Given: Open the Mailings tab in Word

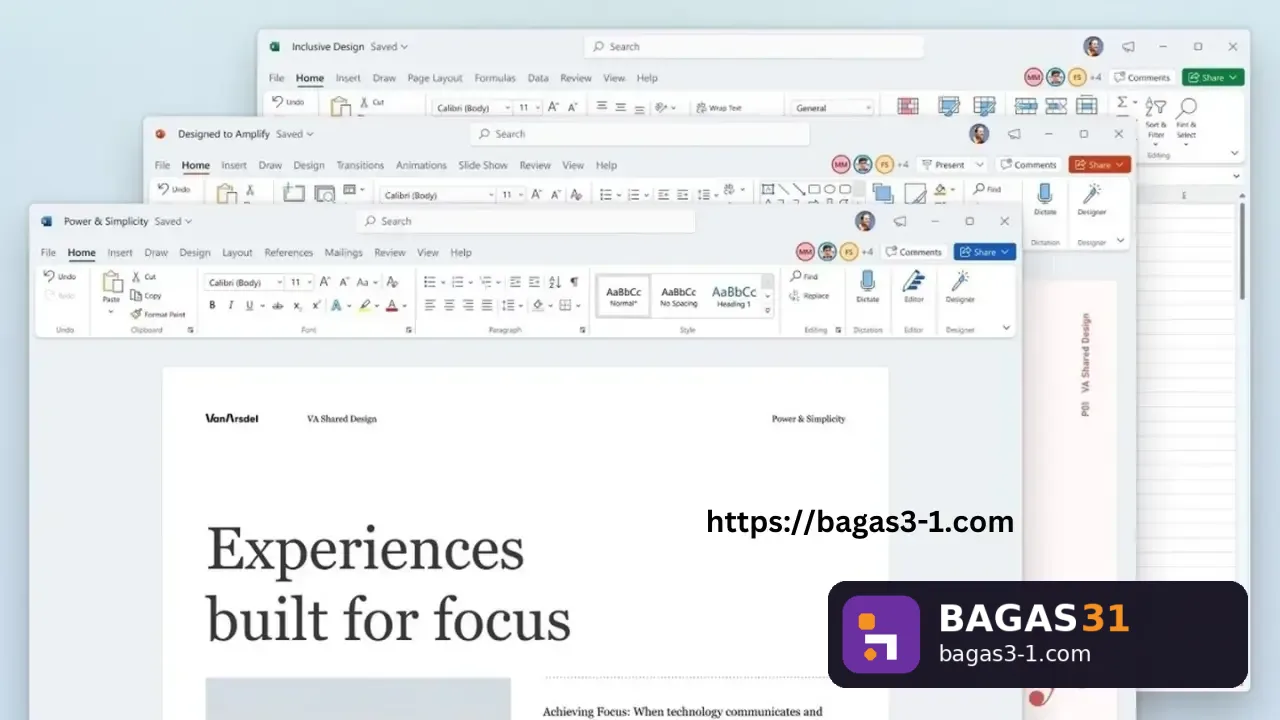Looking at the screenshot, I should pos(344,253).
